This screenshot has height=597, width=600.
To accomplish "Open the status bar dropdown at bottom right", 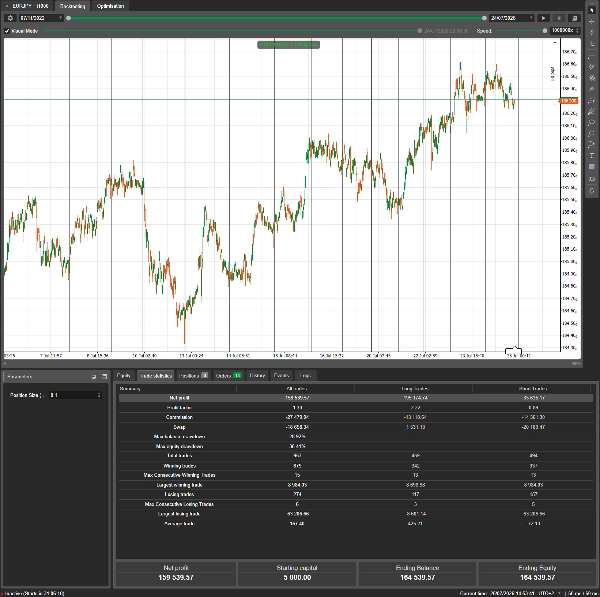I will [559, 594].
